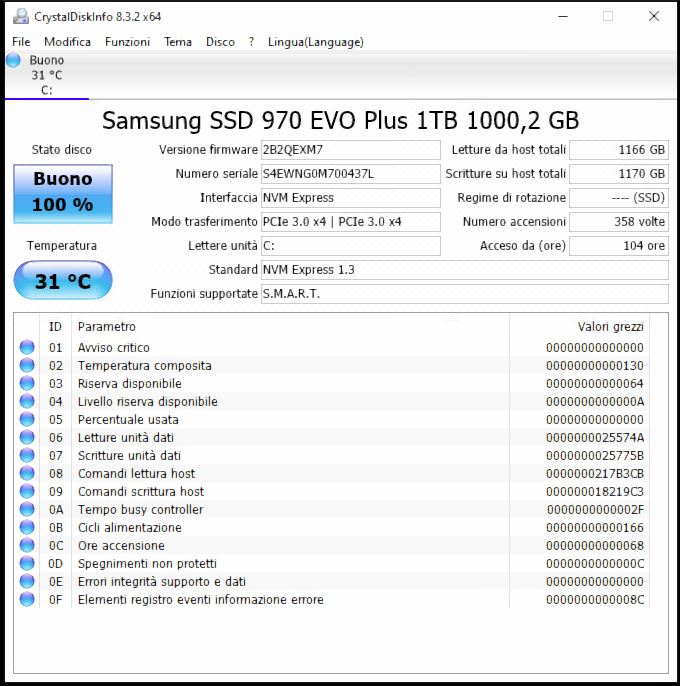Click the Letture da host totali 1166 GB value

(x=619, y=150)
